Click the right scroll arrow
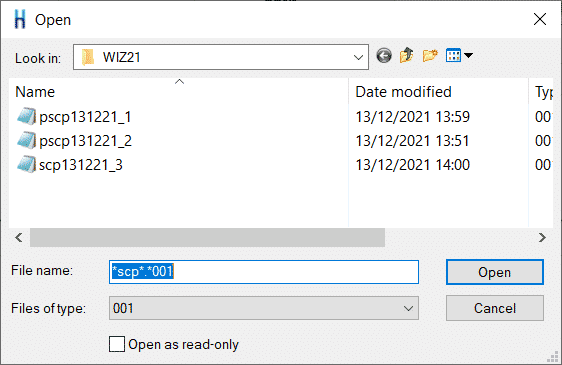Image resolution: width=562 pixels, height=365 pixels. tap(542, 237)
